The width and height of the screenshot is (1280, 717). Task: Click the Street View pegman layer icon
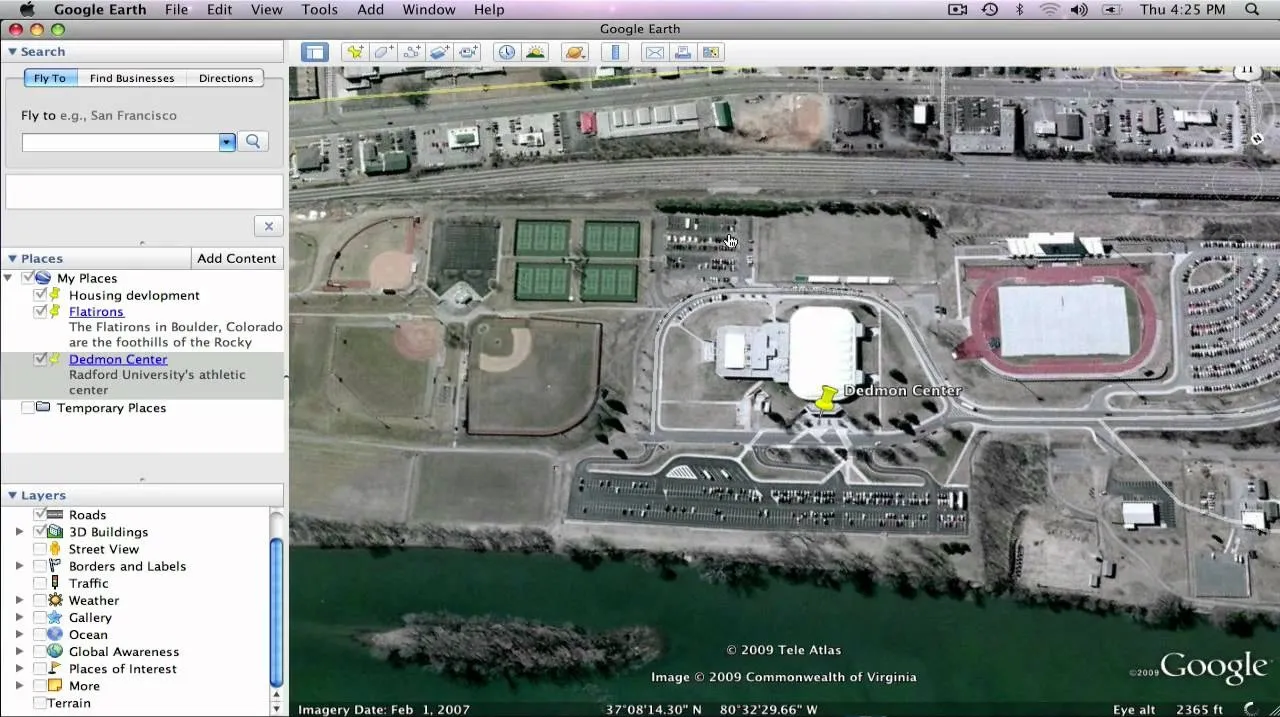[55, 549]
